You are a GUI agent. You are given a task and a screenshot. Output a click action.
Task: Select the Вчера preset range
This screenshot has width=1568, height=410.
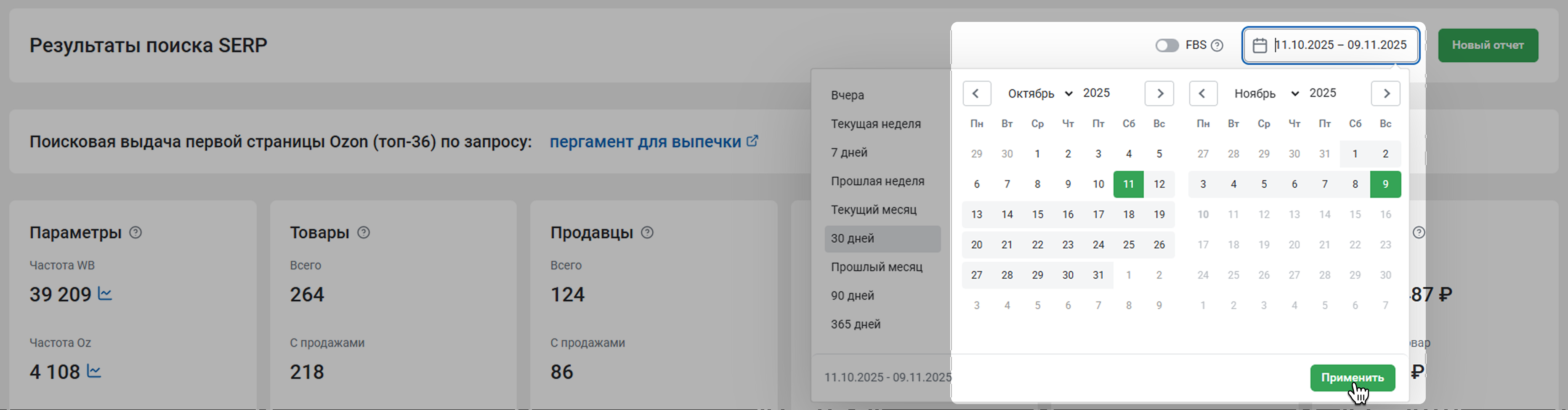pyautogui.click(x=847, y=96)
